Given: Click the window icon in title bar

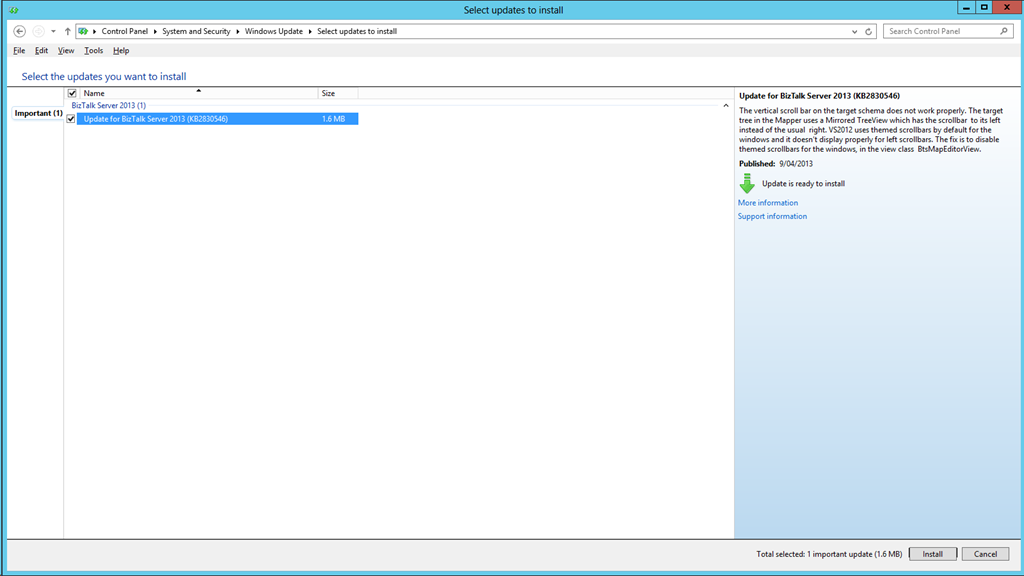Looking at the screenshot, I should (14, 10).
